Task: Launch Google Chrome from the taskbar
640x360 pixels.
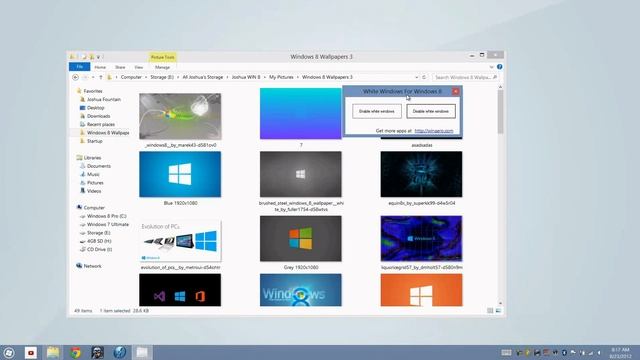Action: (x=75, y=353)
